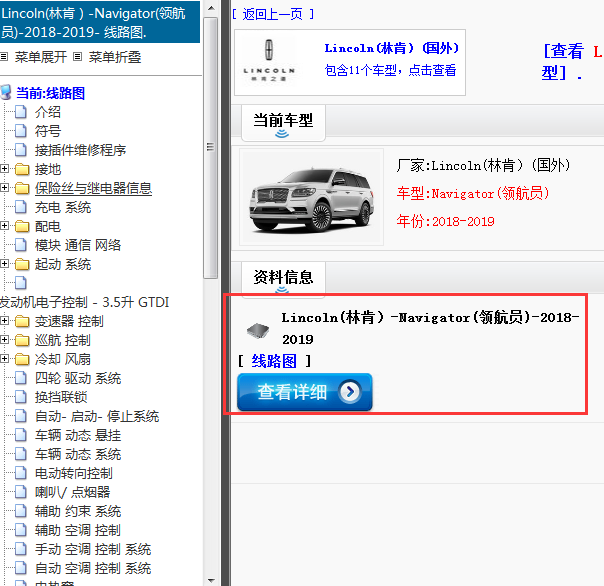Viewport: 604px width, 586px height.
Task: Expand the 保险丝与继电器信息 tree node
Action: (4, 188)
